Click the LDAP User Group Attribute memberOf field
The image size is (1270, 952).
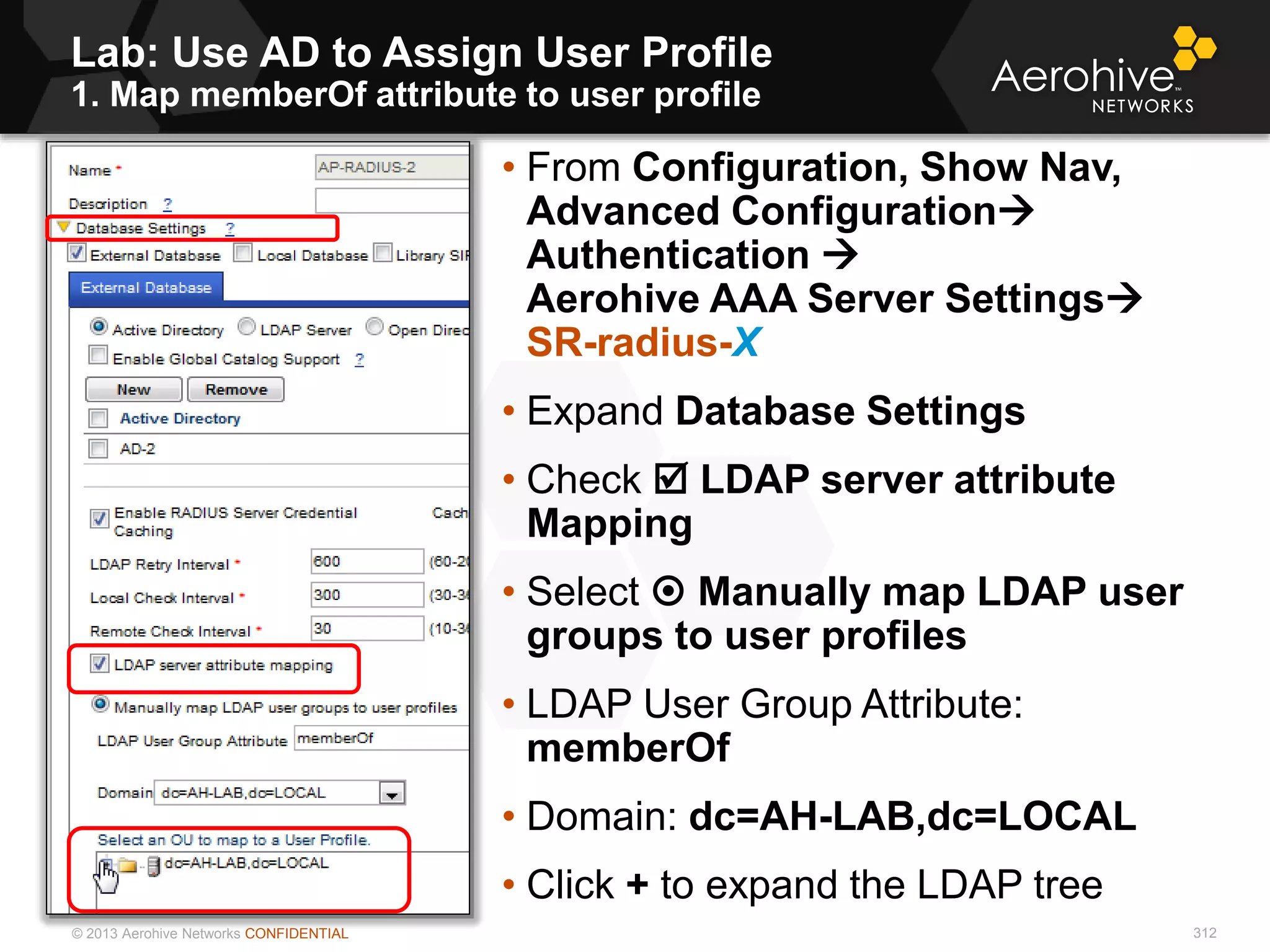381,739
